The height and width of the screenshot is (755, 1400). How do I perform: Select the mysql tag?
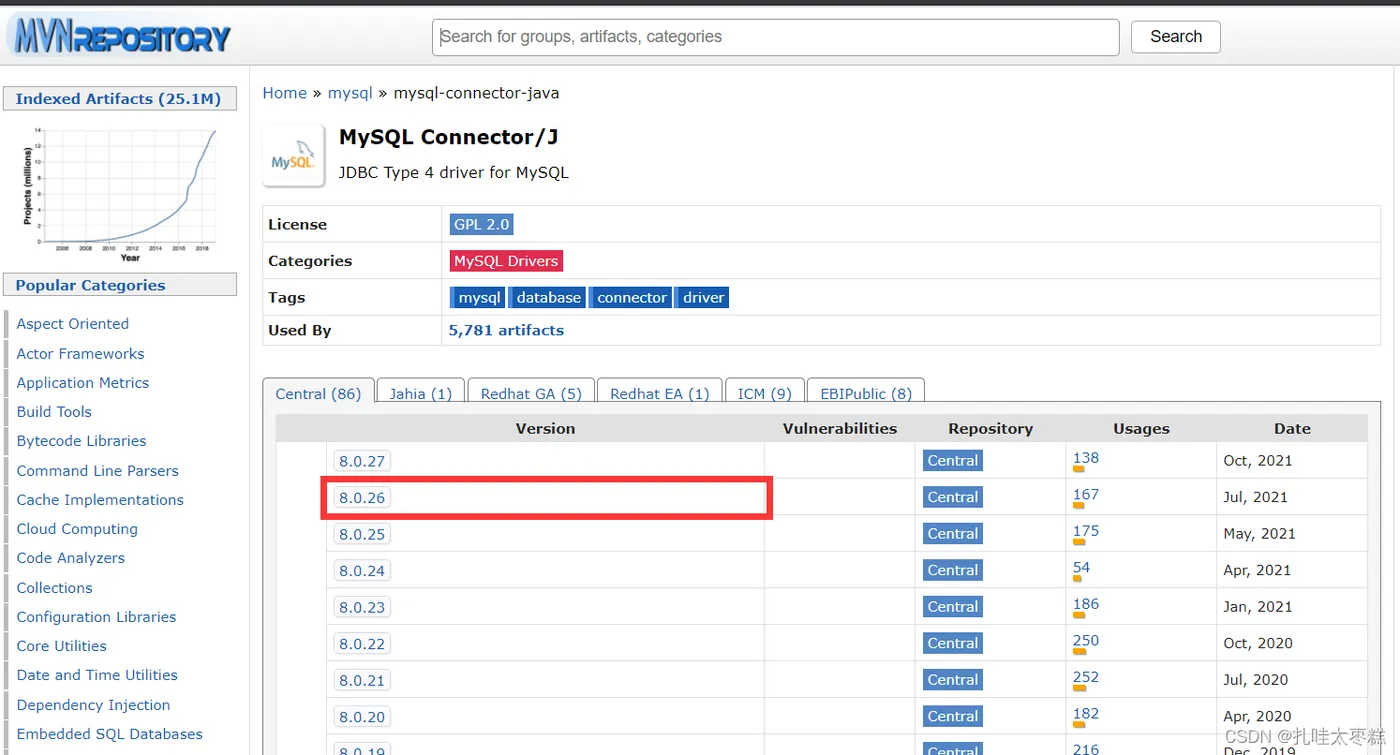(x=478, y=298)
